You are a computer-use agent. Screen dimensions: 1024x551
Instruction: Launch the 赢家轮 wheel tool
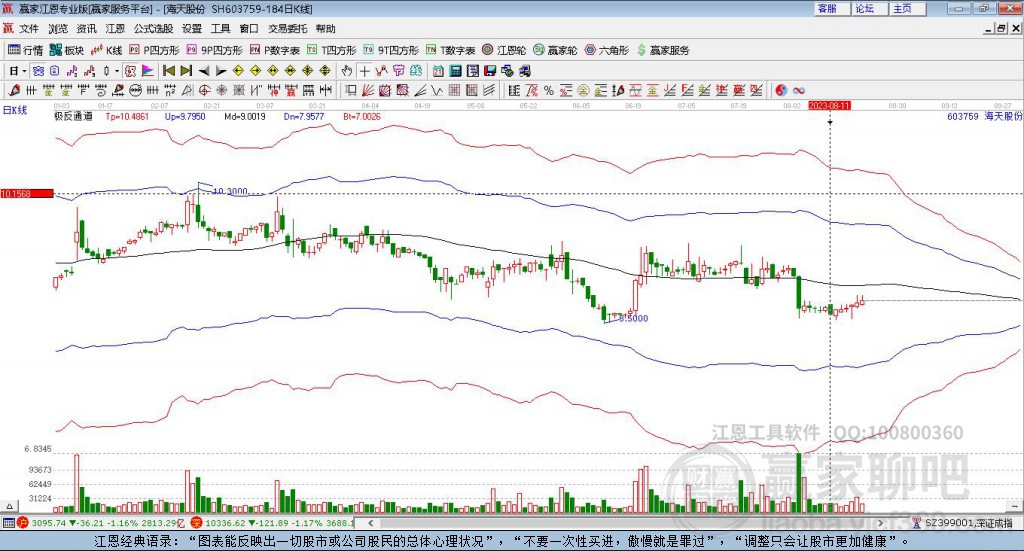[555, 50]
